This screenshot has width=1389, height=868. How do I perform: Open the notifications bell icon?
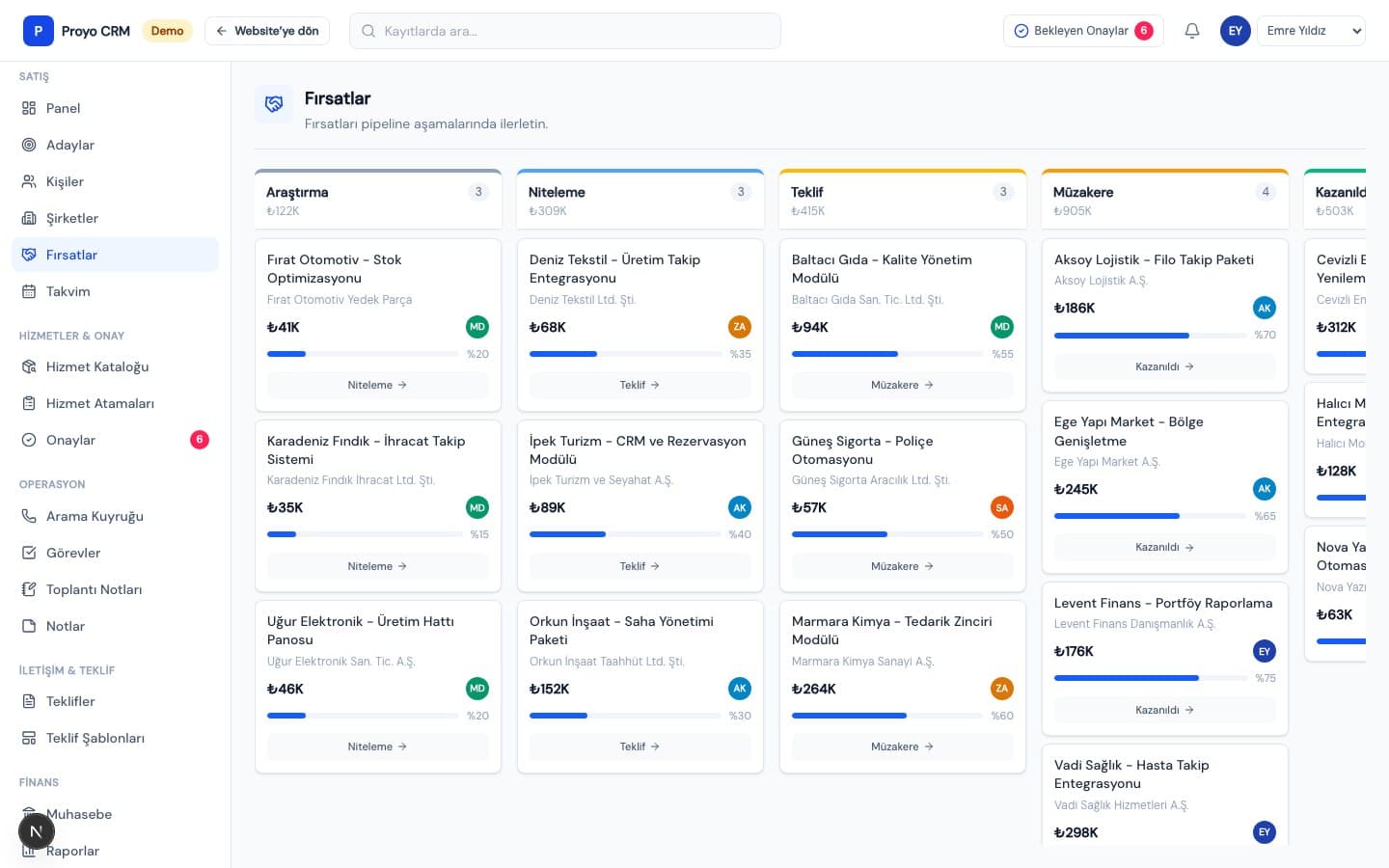click(x=1192, y=31)
